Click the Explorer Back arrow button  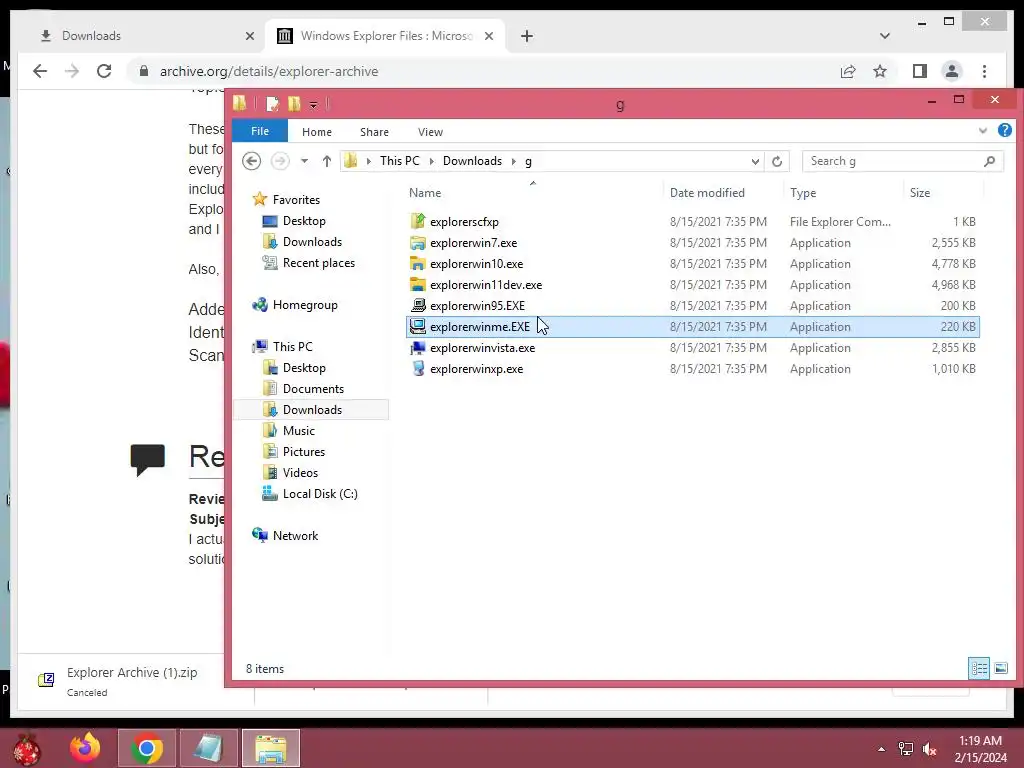coord(251,161)
